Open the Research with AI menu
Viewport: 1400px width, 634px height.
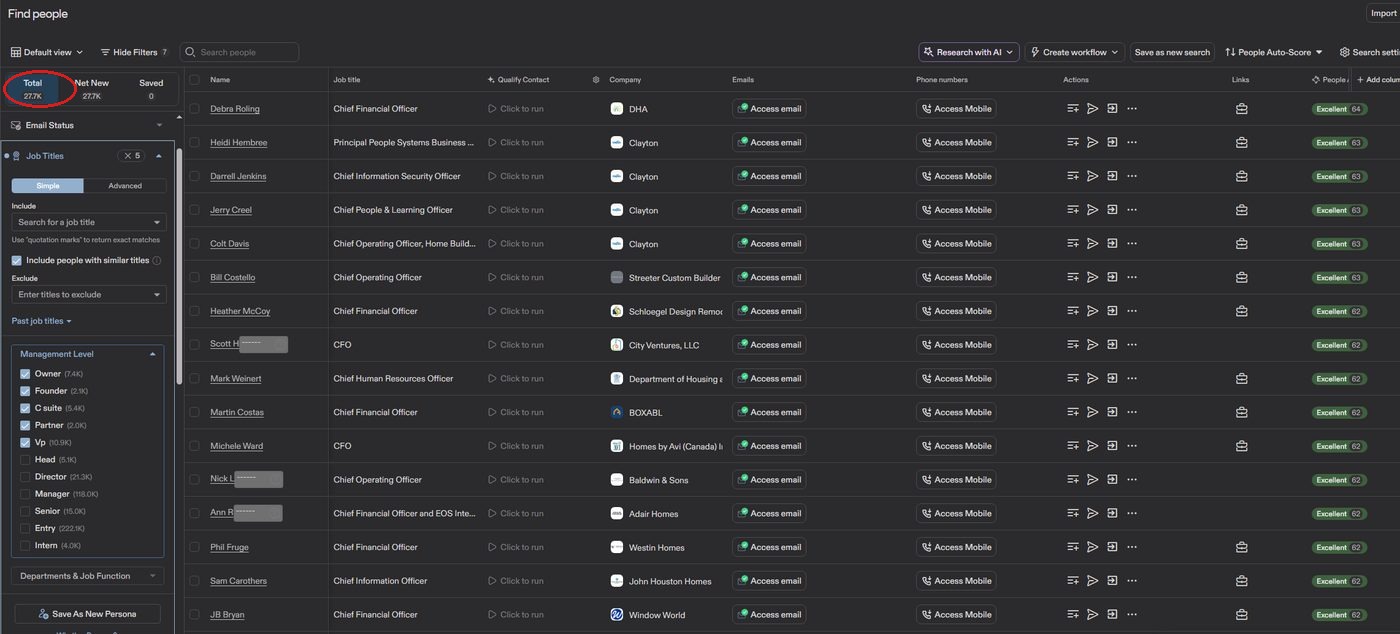pyautogui.click(x=969, y=52)
